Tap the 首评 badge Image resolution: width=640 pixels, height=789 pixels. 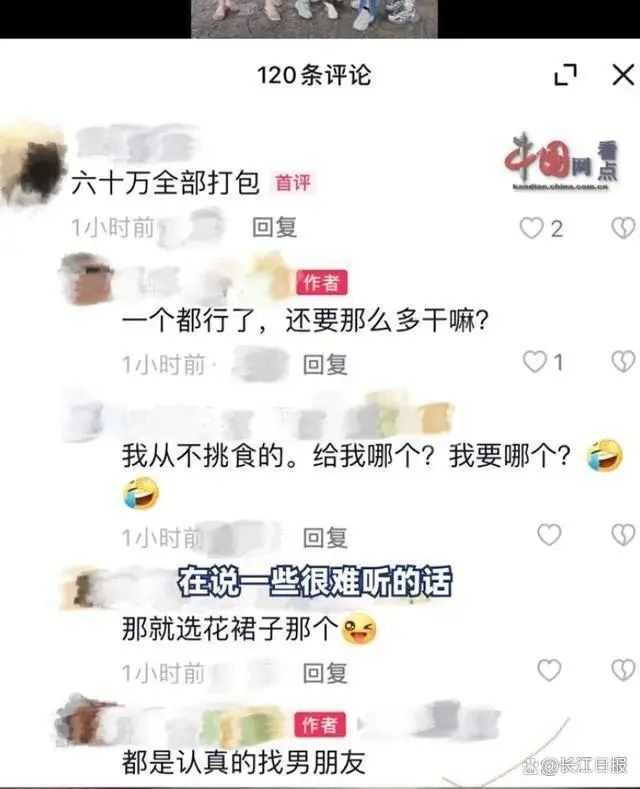pyautogui.click(x=293, y=183)
